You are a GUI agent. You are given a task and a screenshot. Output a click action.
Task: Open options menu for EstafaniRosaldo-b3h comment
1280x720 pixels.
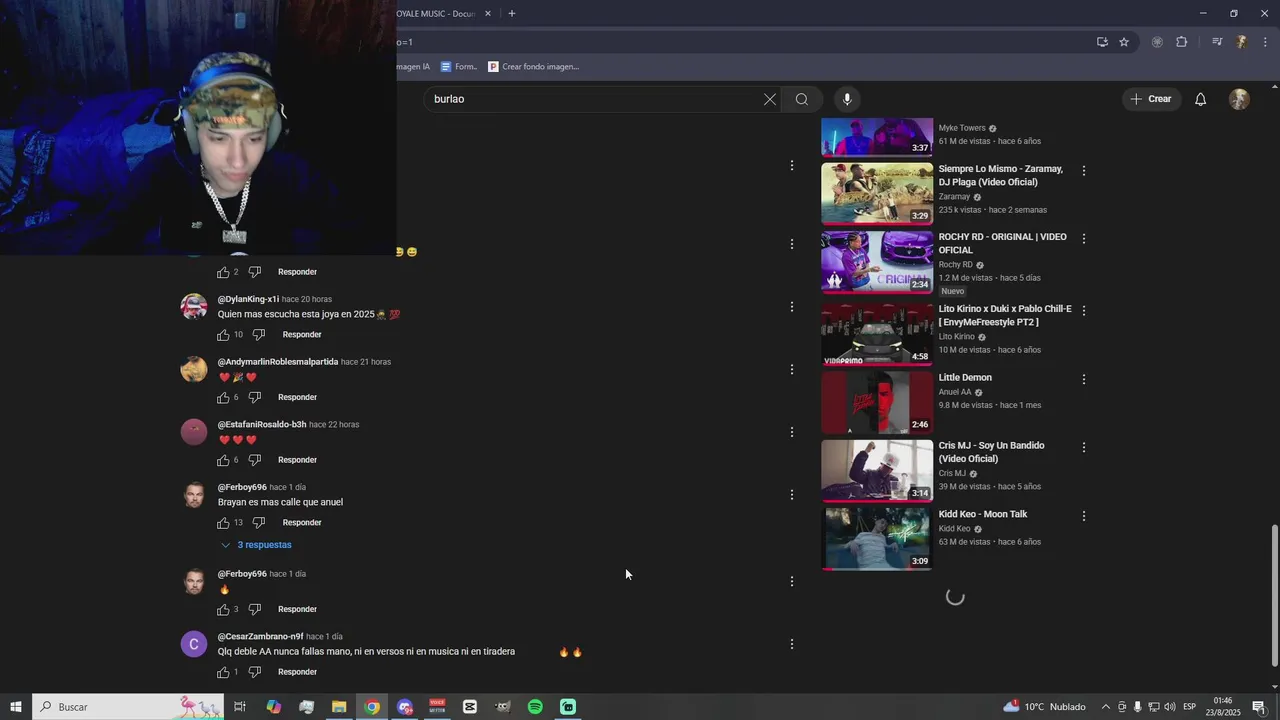pos(792,432)
